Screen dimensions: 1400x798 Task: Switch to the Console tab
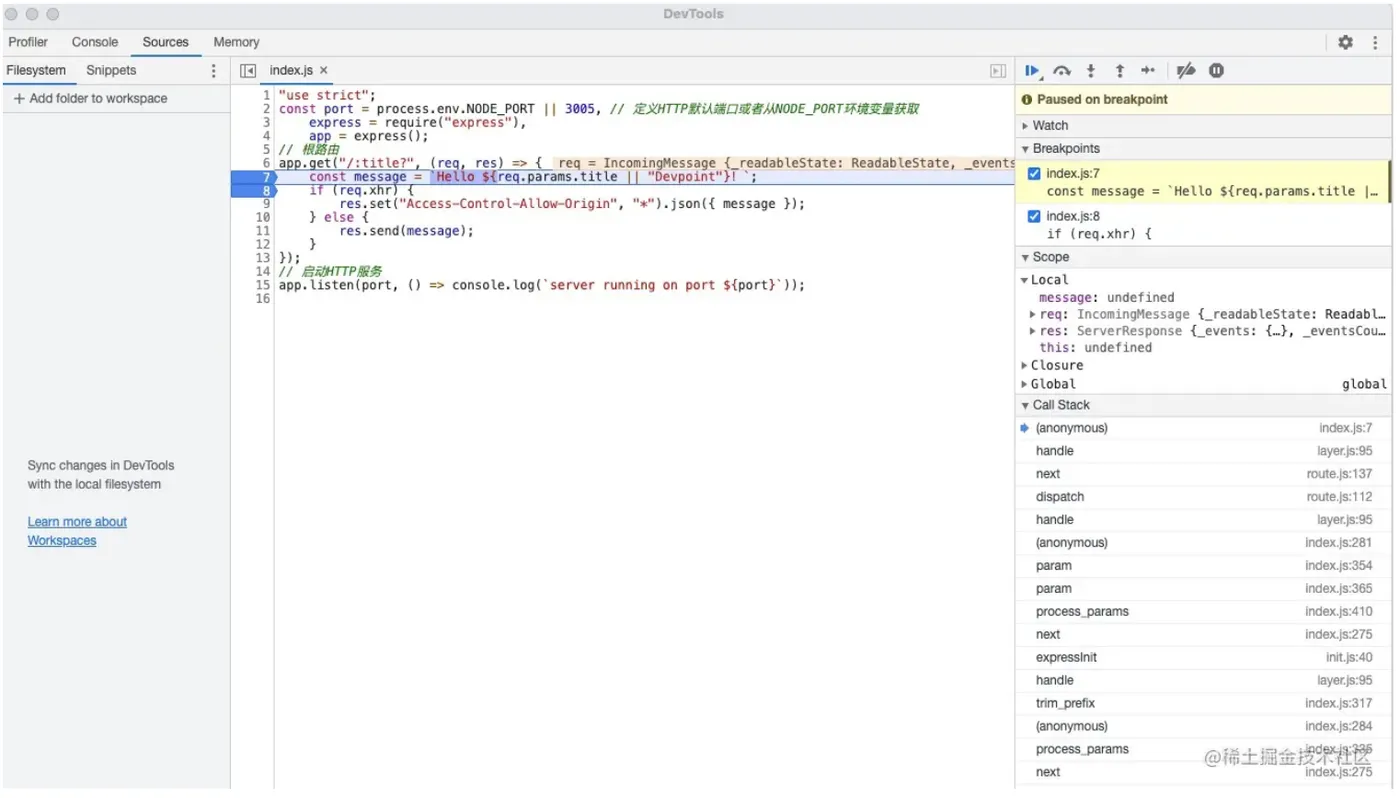95,42
